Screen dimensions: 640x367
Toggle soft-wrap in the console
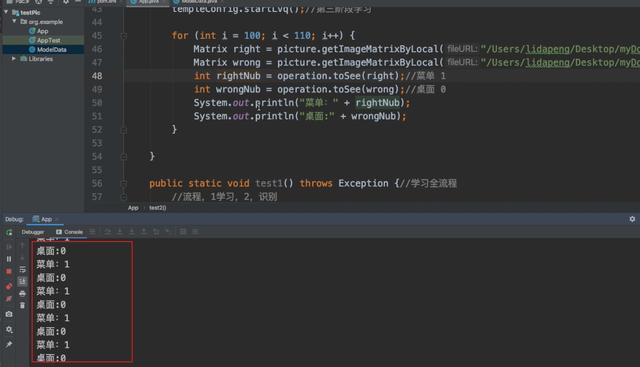pos(22,269)
